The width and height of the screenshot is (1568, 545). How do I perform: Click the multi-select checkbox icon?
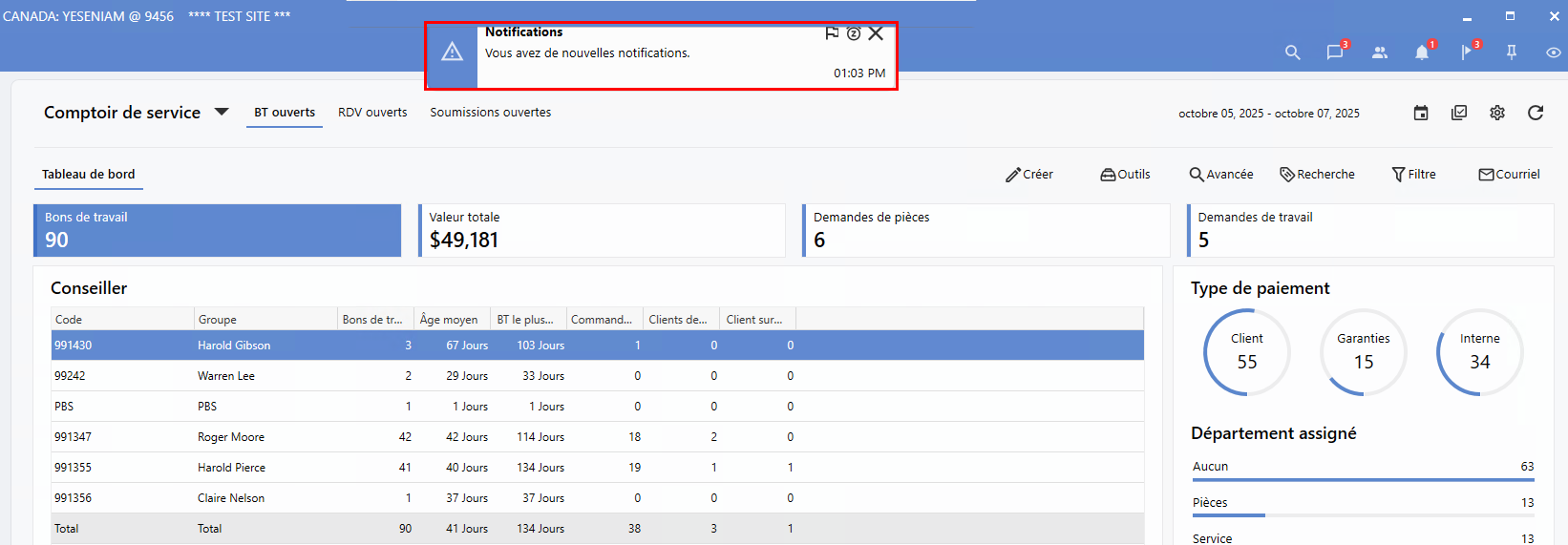coord(1459,113)
